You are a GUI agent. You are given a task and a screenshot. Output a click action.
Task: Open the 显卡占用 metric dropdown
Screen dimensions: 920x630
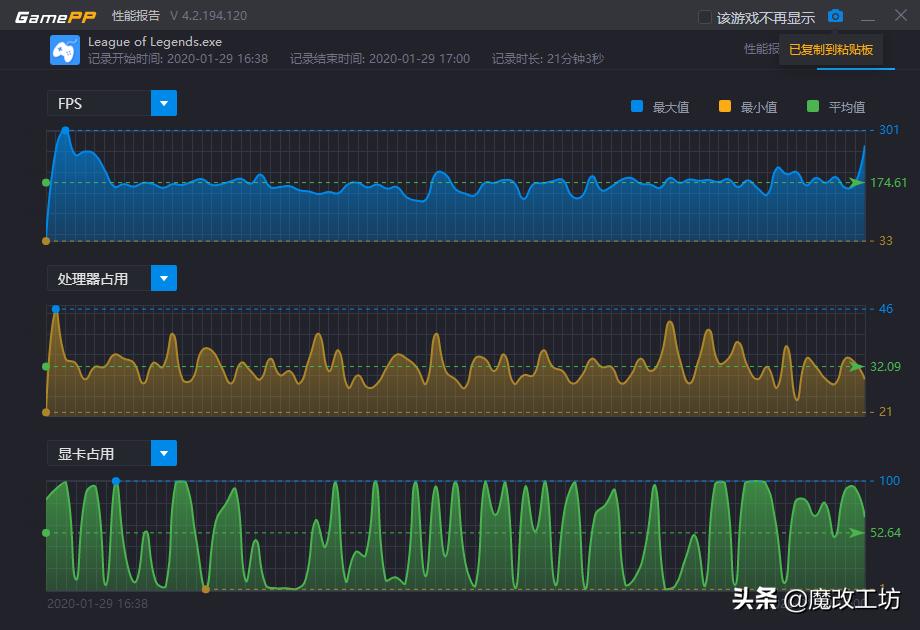click(x=163, y=453)
